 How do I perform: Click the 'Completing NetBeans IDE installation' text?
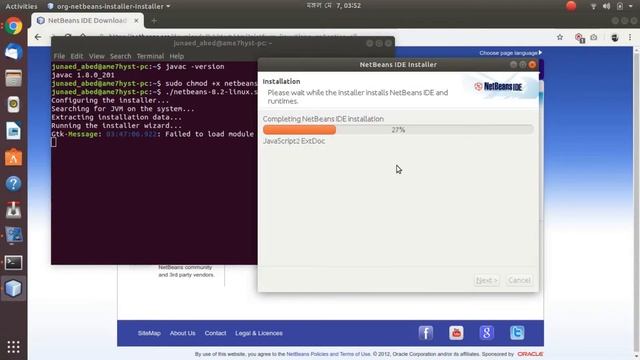[x=323, y=119]
